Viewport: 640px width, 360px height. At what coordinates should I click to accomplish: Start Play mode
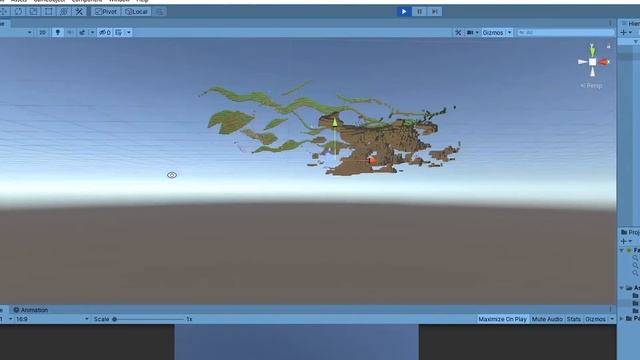(x=404, y=11)
